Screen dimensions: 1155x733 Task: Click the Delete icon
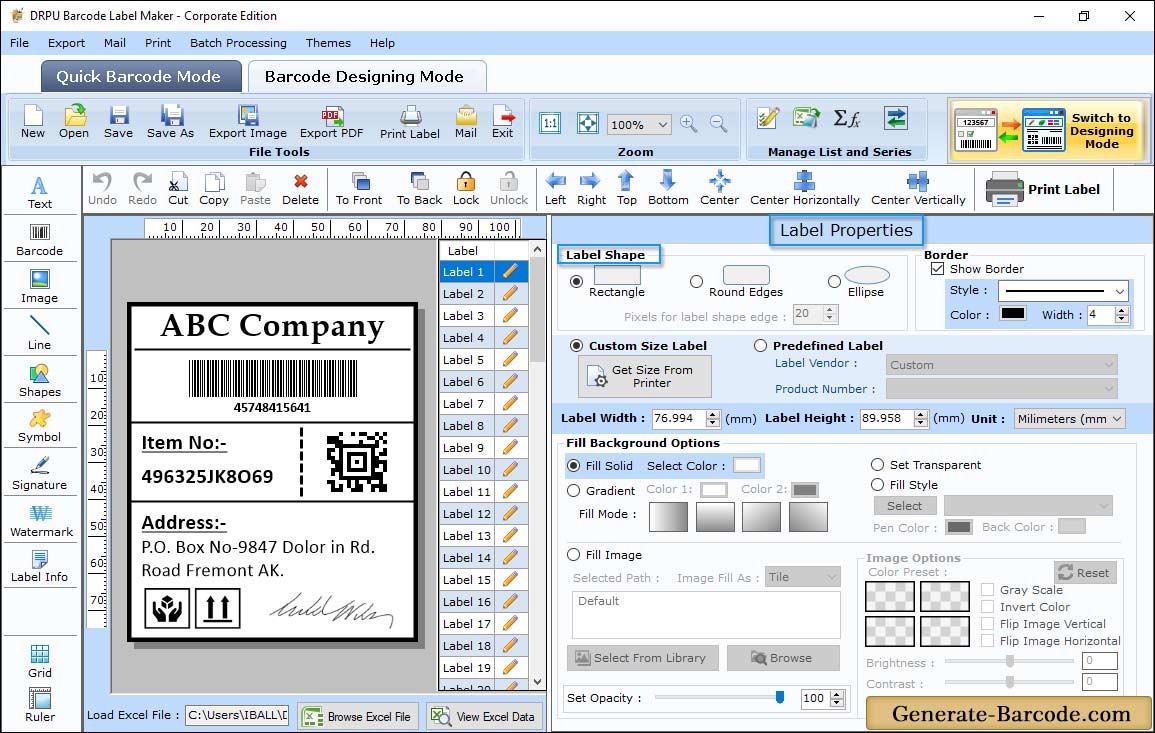pyautogui.click(x=301, y=189)
